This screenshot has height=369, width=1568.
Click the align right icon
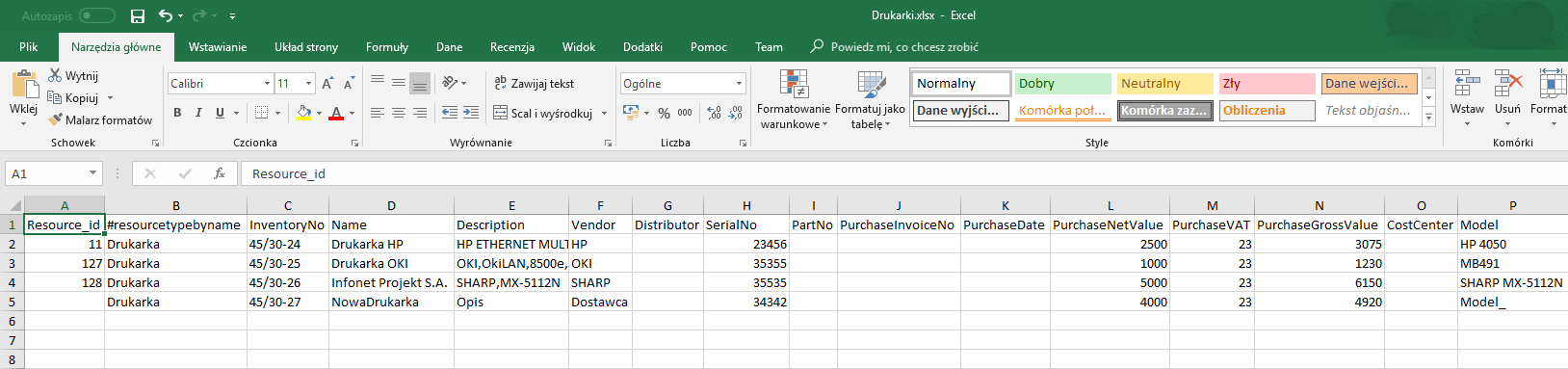point(420,113)
